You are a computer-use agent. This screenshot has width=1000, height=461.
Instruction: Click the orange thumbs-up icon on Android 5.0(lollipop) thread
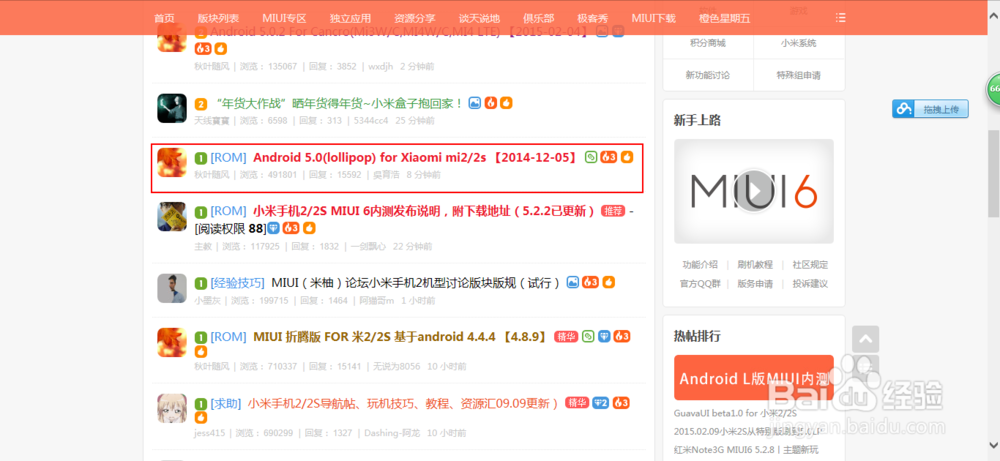coord(627,157)
